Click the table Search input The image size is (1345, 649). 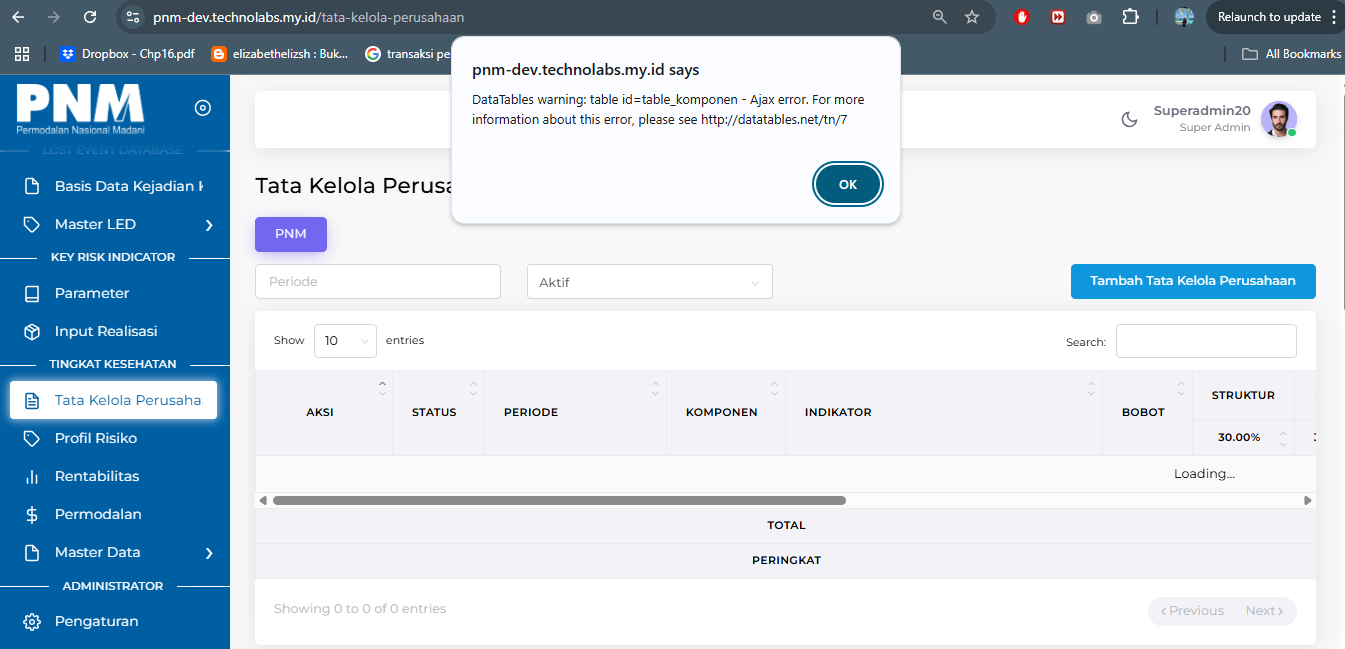(x=1206, y=341)
